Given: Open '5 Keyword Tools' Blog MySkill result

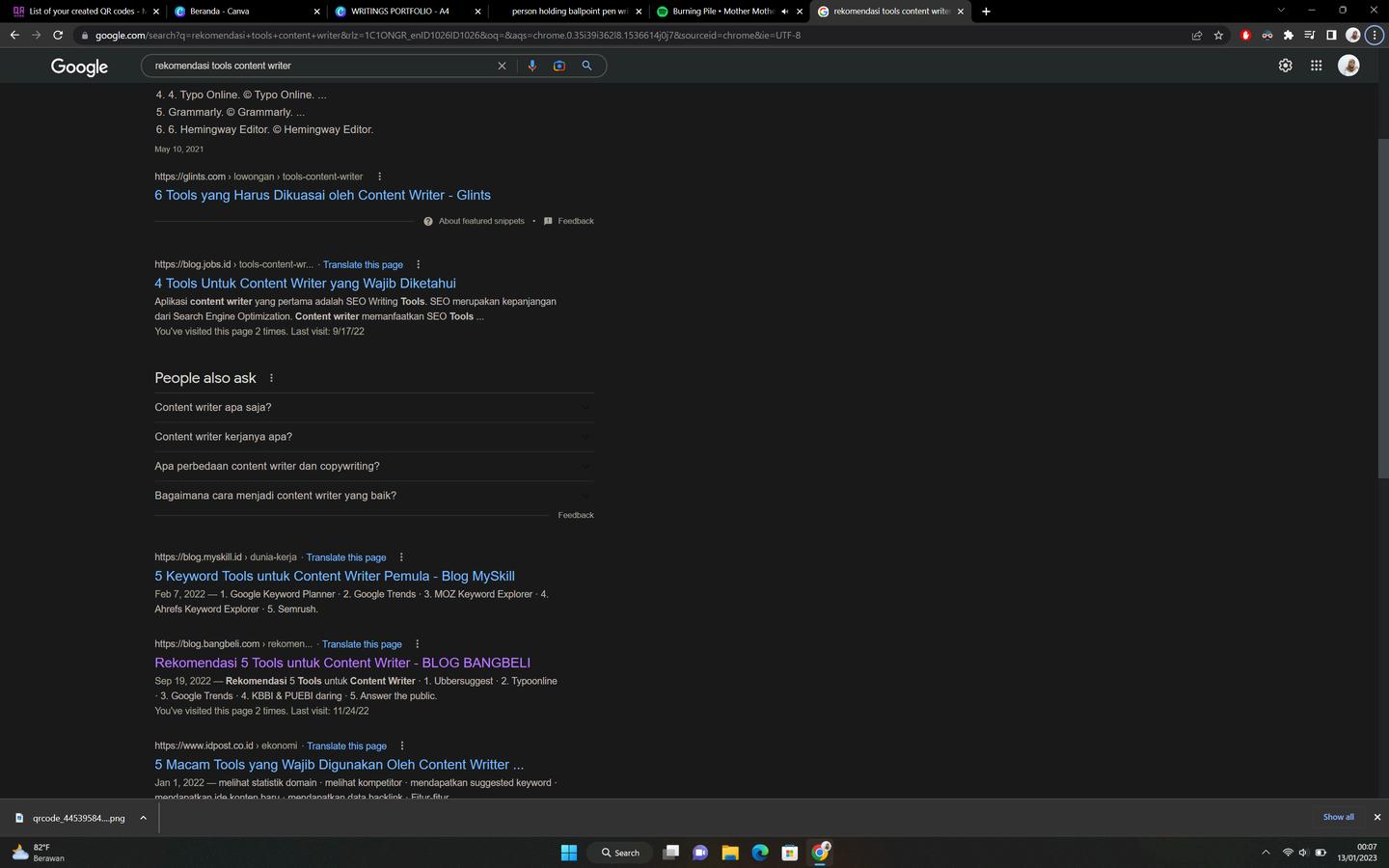Looking at the screenshot, I should (335, 576).
